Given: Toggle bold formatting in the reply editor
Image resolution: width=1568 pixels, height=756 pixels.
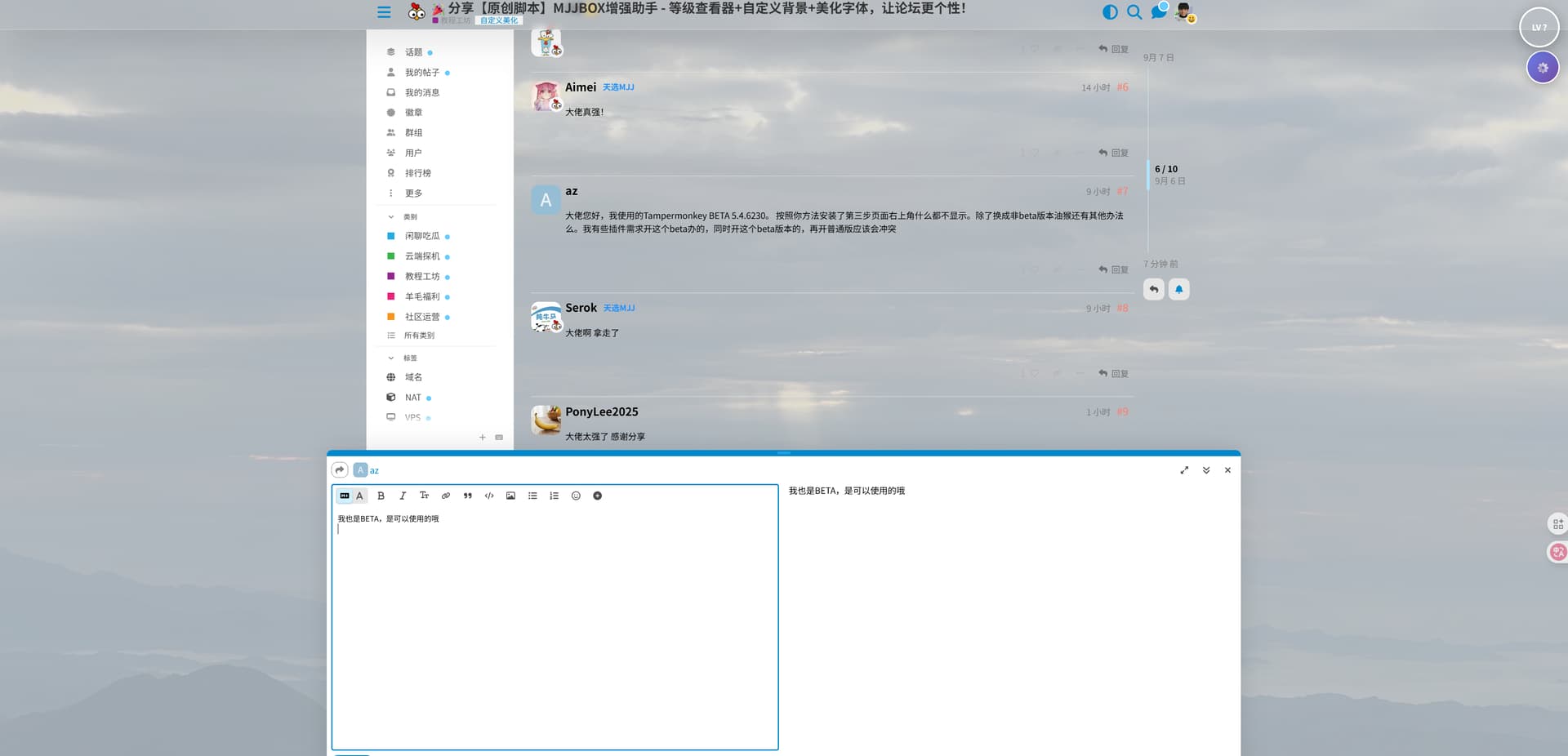Looking at the screenshot, I should coord(381,496).
